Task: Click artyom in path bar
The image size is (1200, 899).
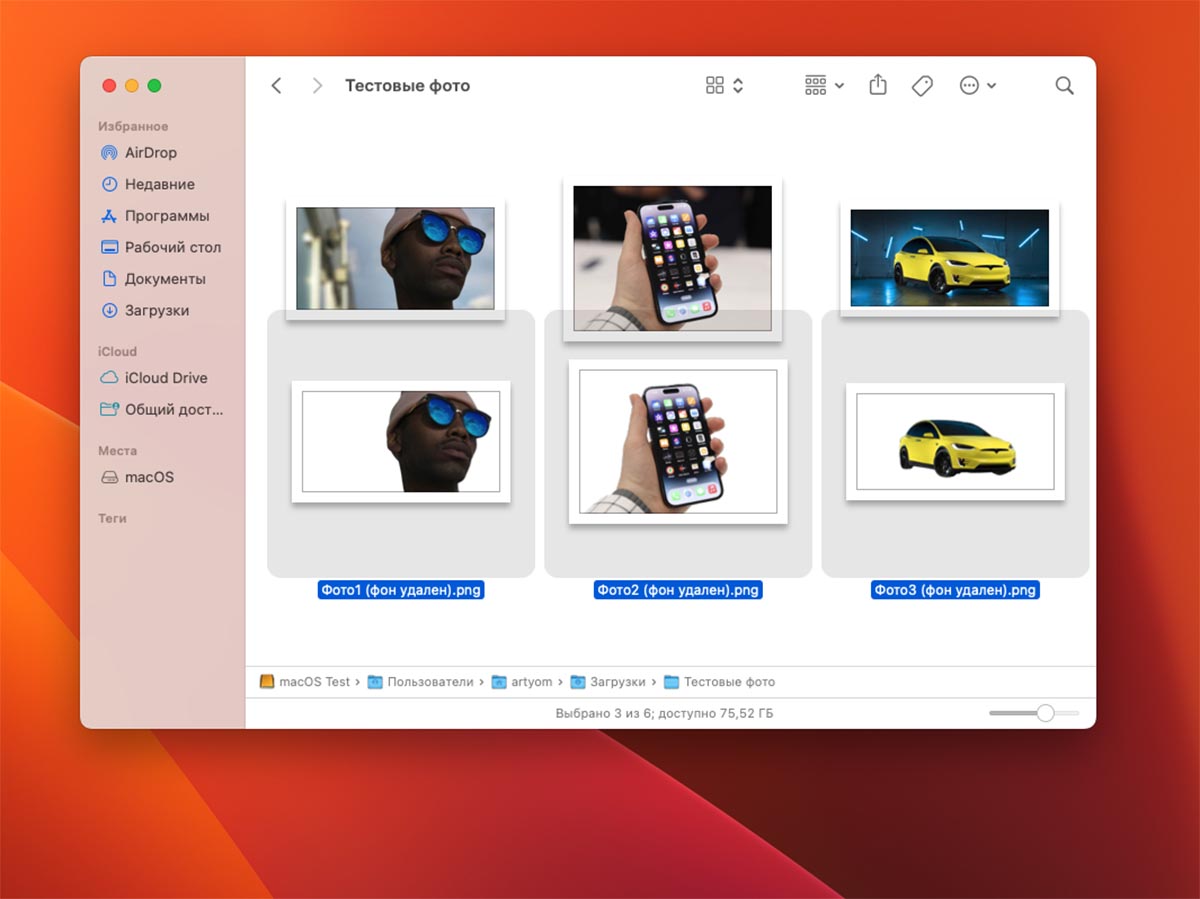Action: [521, 682]
